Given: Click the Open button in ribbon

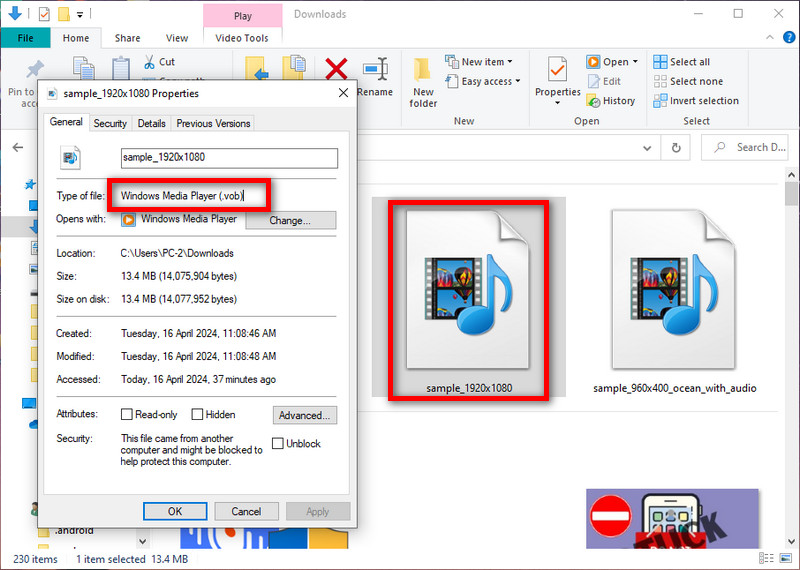Looking at the screenshot, I should 608,62.
